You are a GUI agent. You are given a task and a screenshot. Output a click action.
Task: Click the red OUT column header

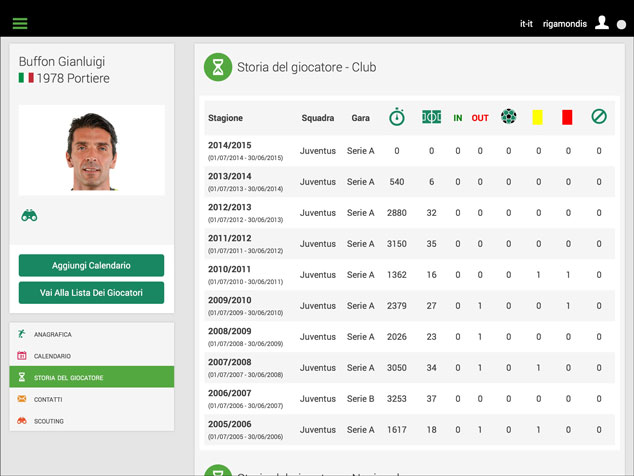(x=480, y=118)
